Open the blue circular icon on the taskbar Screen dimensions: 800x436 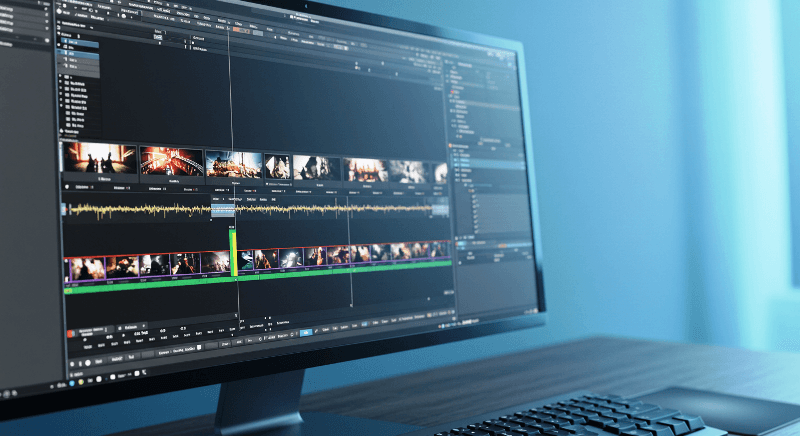[72, 382]
